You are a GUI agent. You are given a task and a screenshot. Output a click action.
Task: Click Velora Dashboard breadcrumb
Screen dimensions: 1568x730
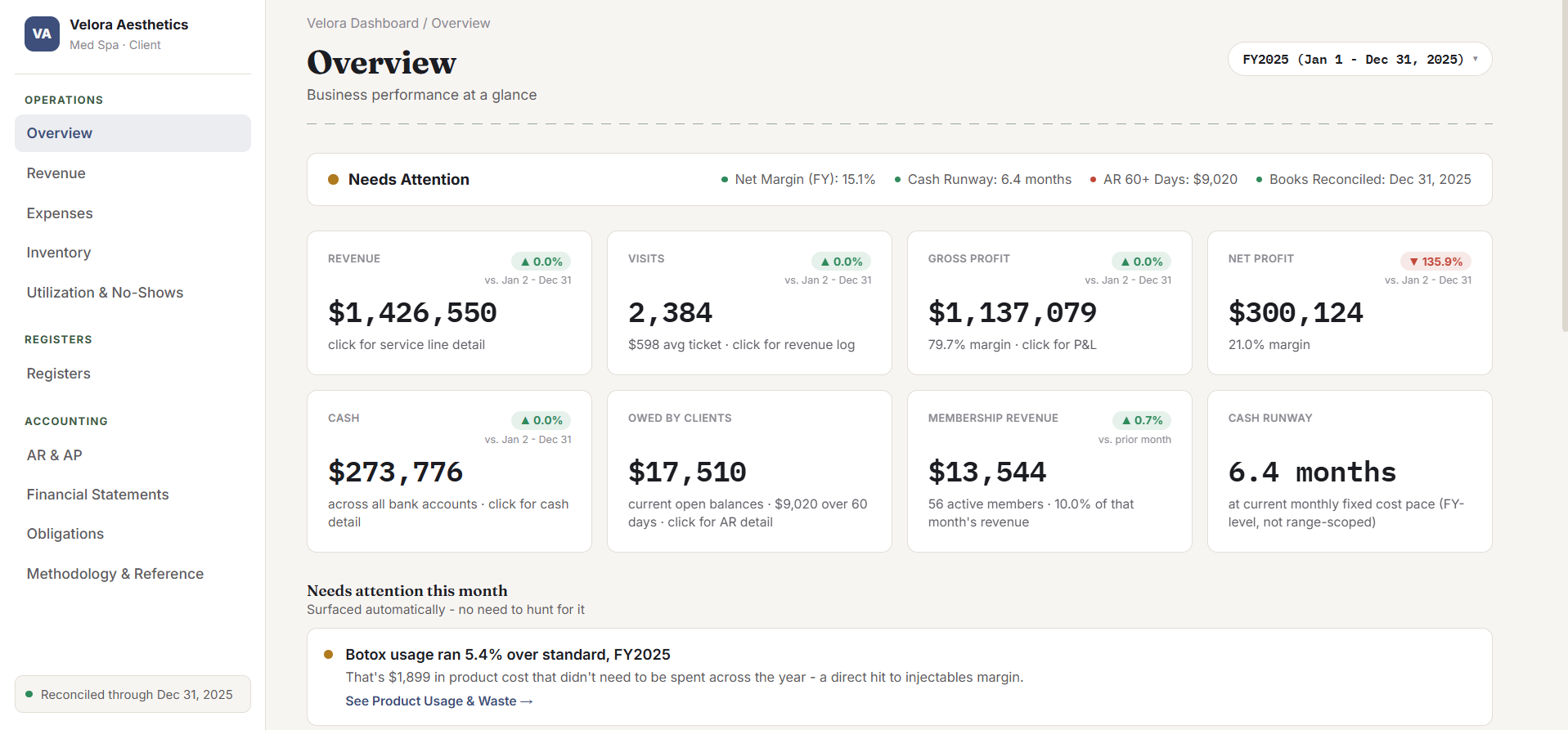tap(362, 24)
